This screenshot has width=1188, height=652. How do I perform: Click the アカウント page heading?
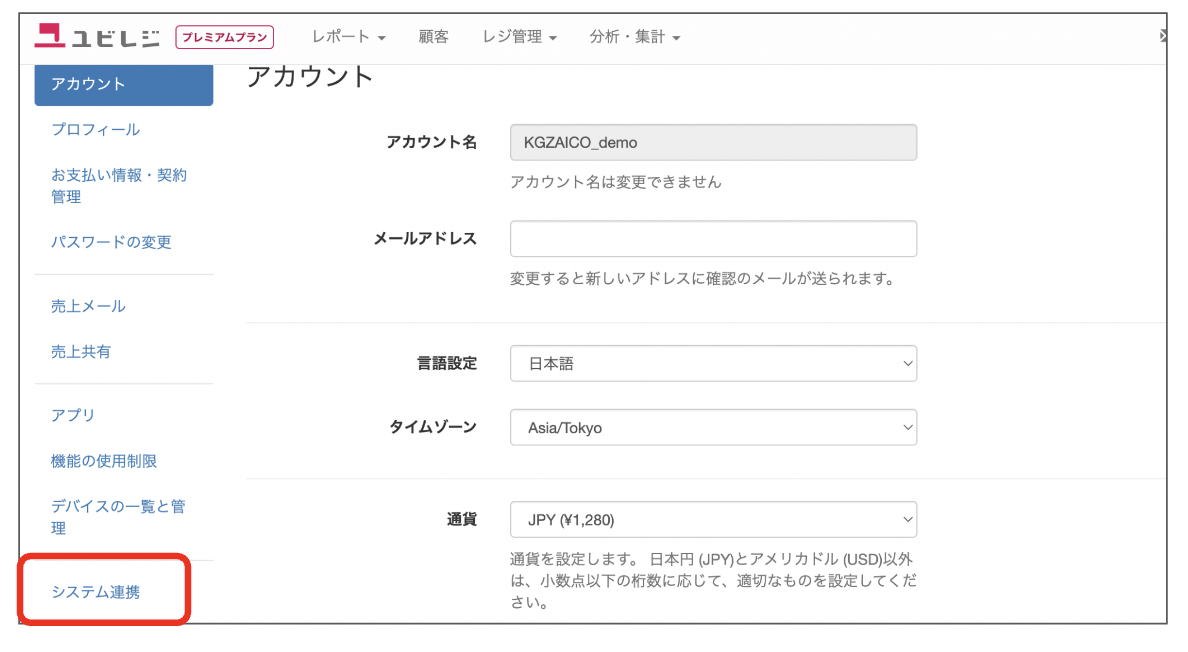point(310,76)
